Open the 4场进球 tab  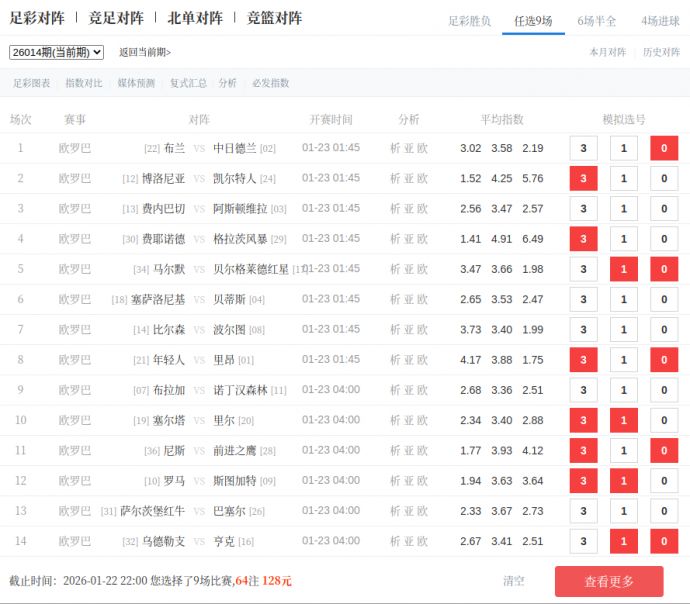coord(660,20)
